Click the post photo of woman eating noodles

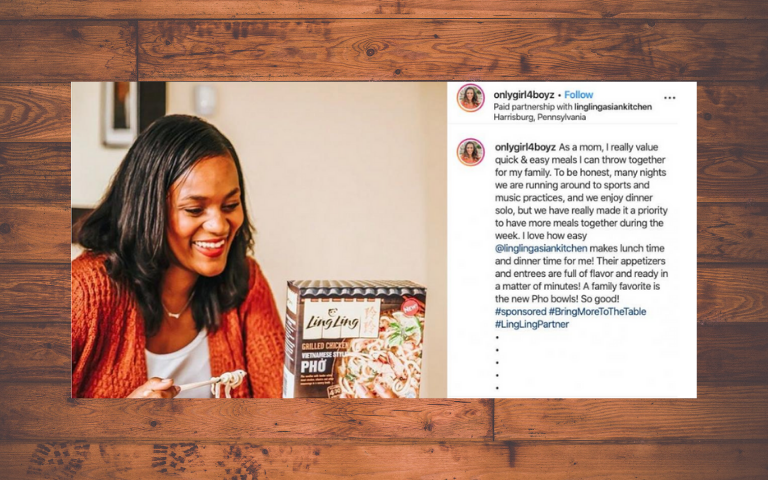pyautogui.click(x=259, y=240)
